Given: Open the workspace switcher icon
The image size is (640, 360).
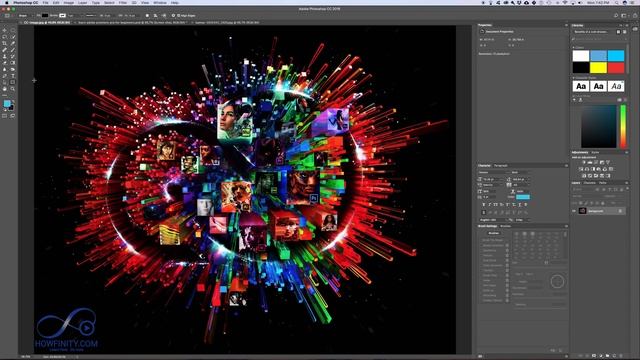Looking at the screenshot, I should 624,16.
